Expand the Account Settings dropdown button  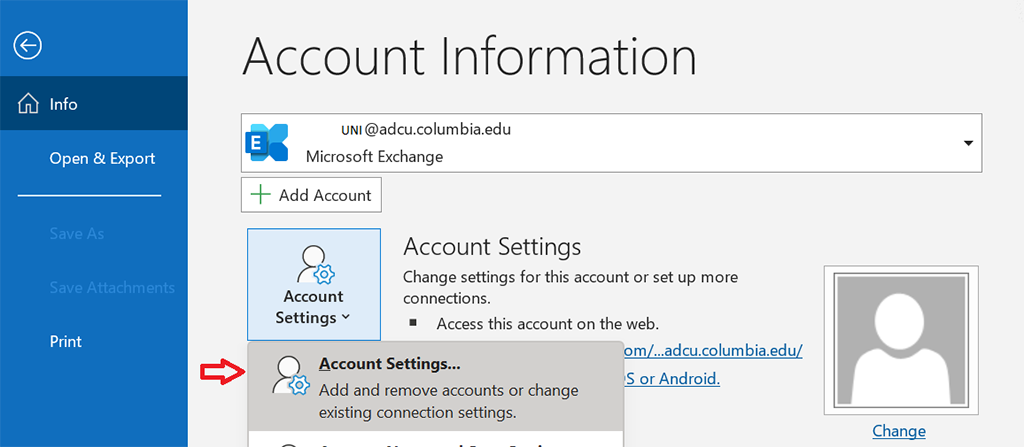[x=313, y=284]
